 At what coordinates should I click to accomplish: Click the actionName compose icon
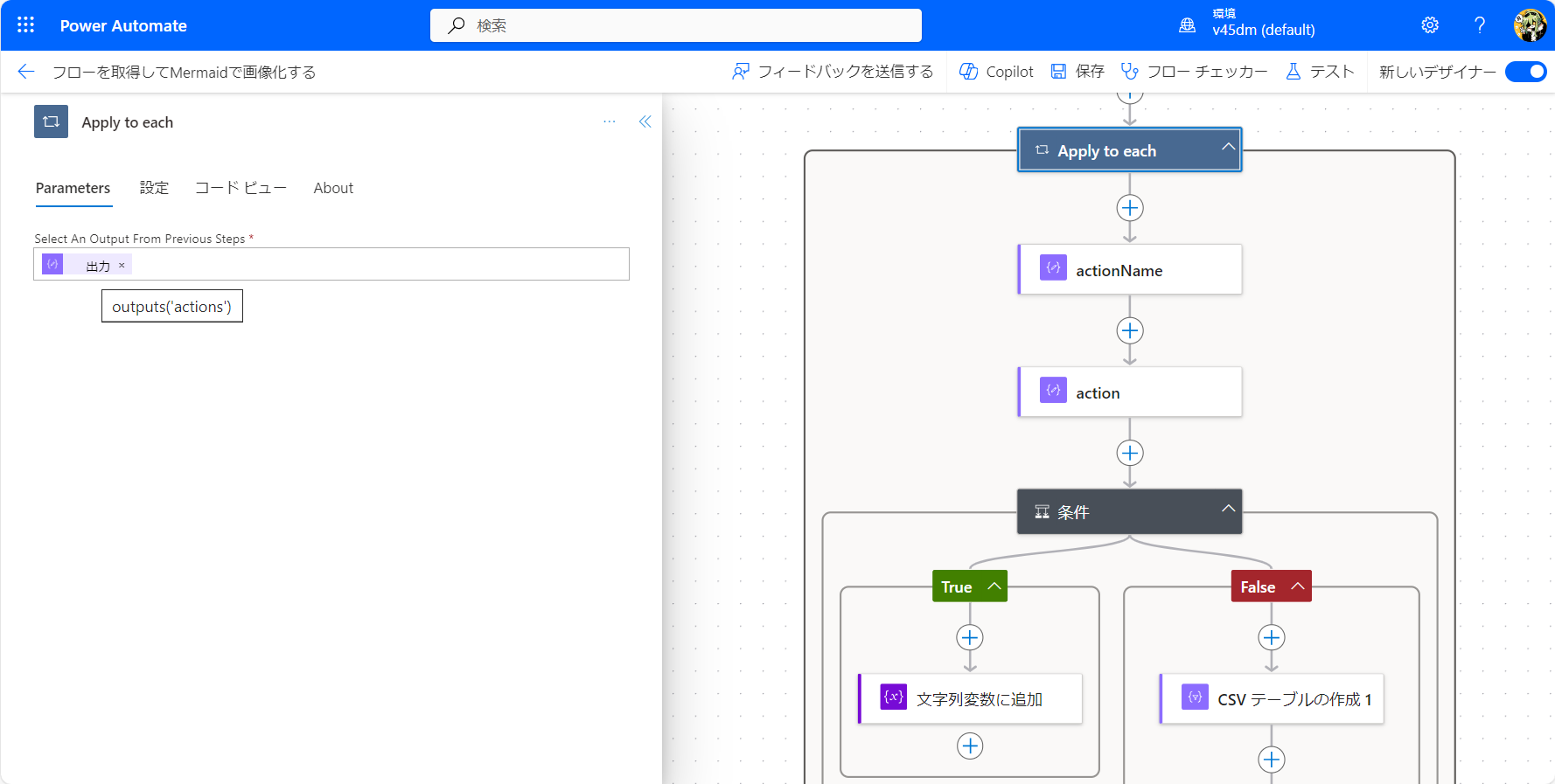1053,267
